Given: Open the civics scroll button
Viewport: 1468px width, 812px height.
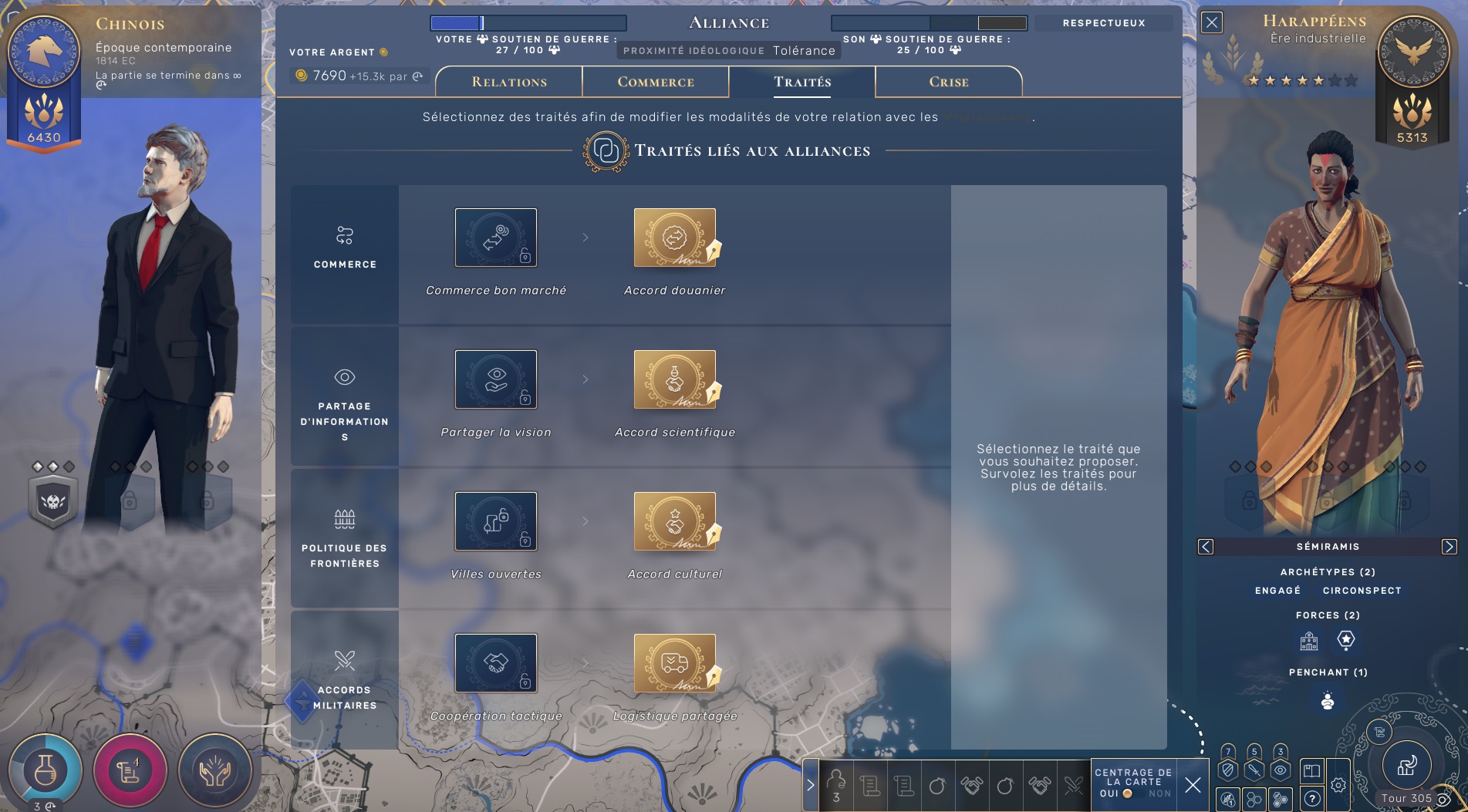Looking at the screenshot, I should [130, 770].
